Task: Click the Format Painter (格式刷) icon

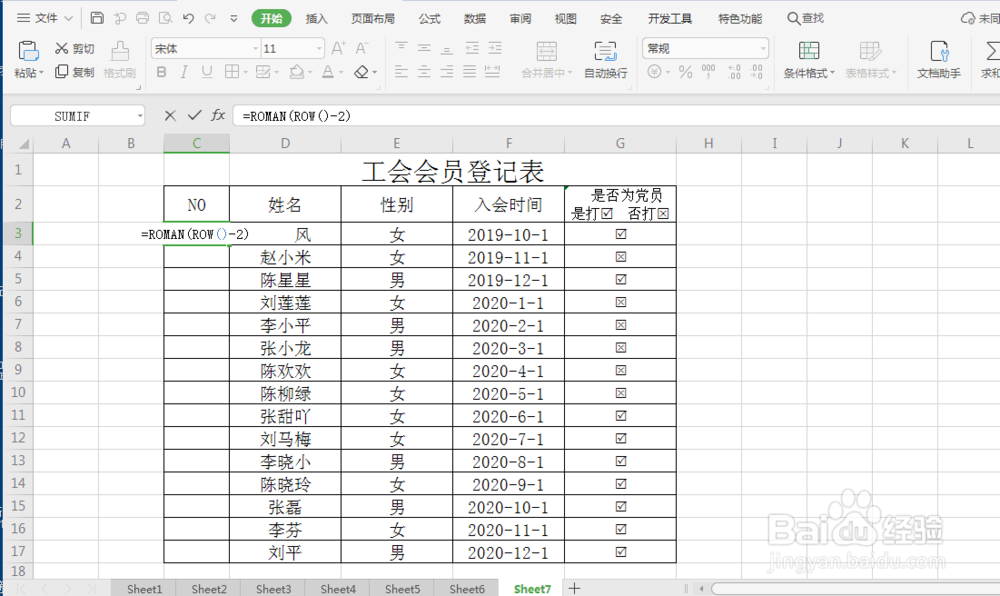Action: pyautogui.click(x=120, y=51)
